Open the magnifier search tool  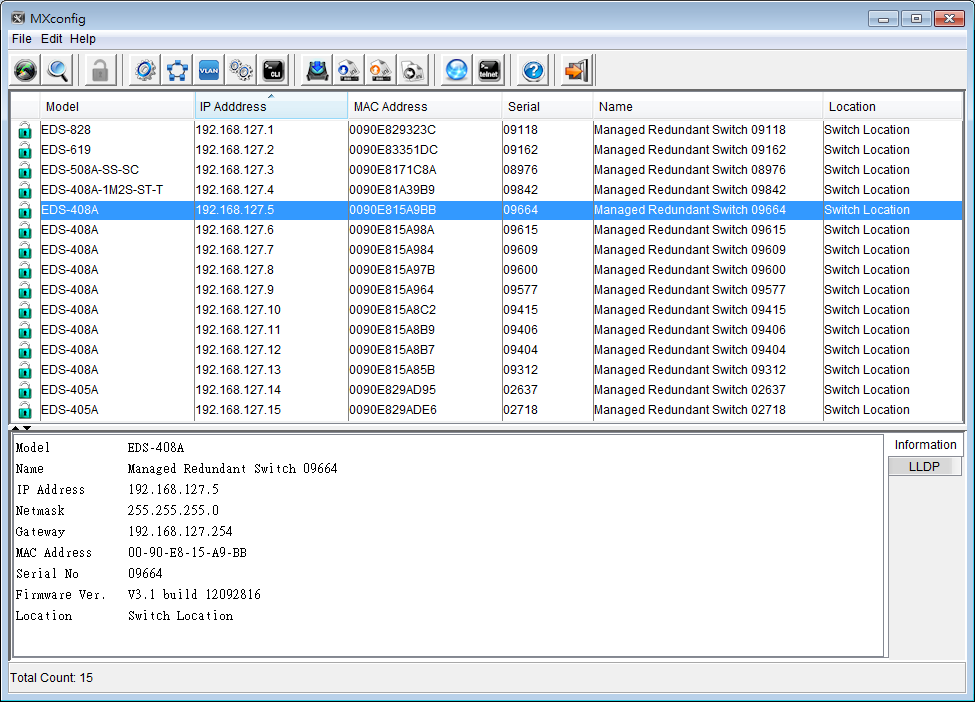pos(58,70)
